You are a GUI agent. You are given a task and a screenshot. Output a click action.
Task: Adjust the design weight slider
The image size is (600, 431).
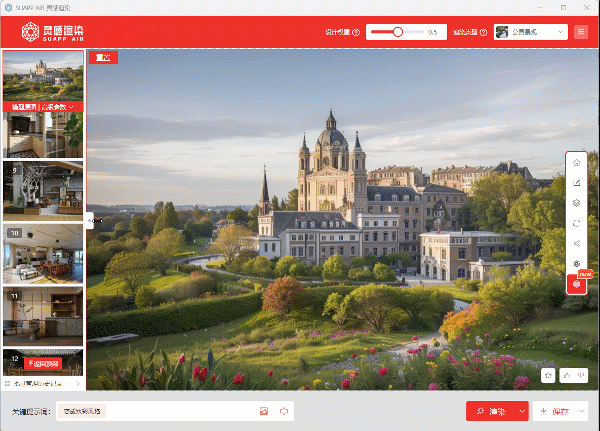398,32
